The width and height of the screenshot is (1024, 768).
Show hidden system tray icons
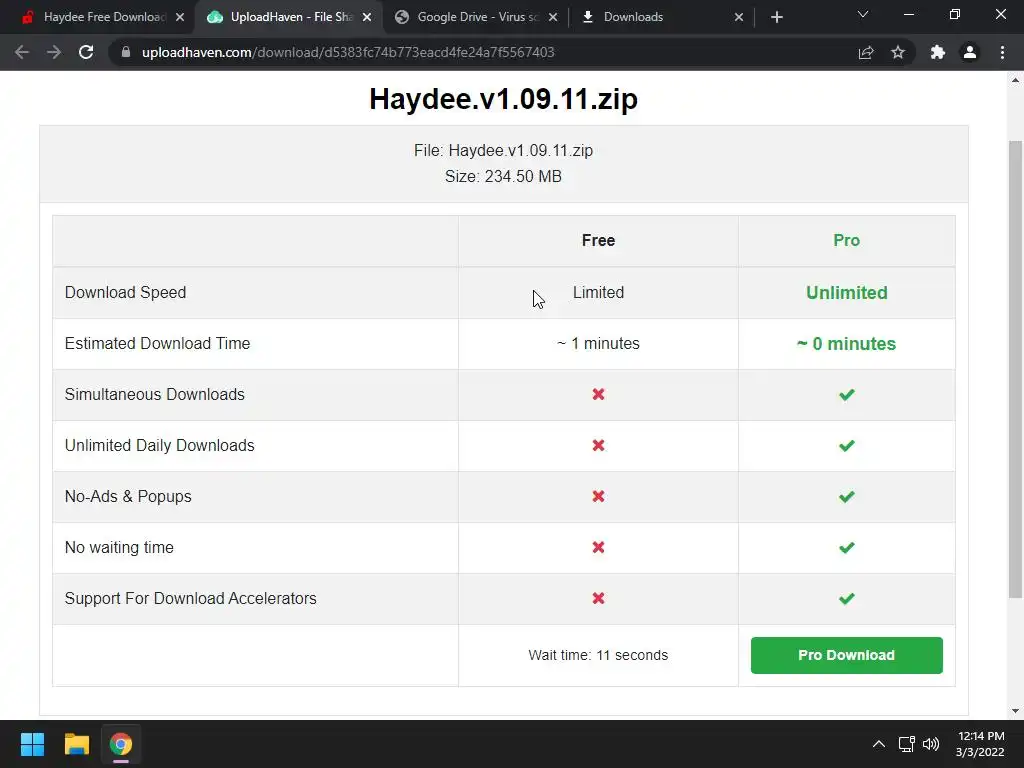[879, 744]
